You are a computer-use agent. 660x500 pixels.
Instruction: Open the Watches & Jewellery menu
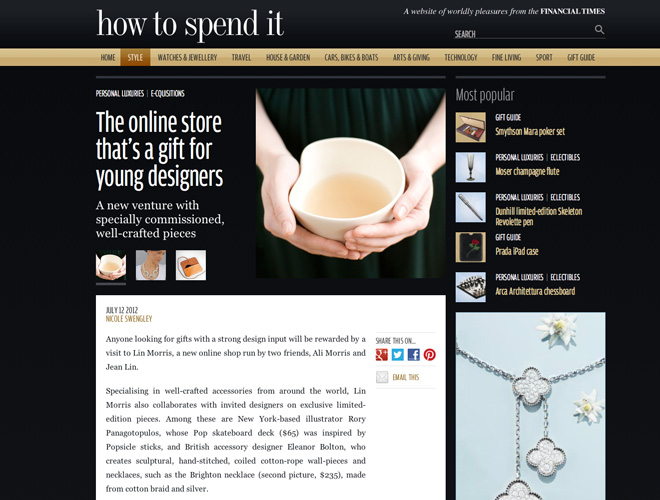(187, 57)
